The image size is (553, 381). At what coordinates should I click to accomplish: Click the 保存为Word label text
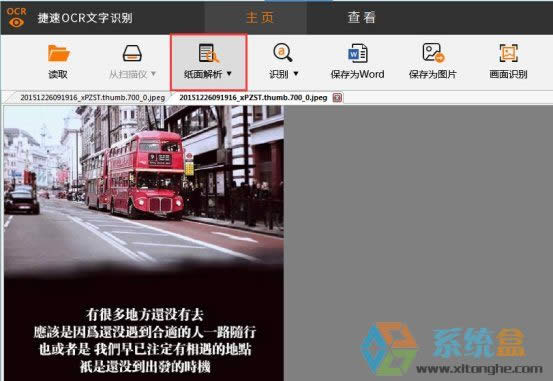tap(358, 74)
